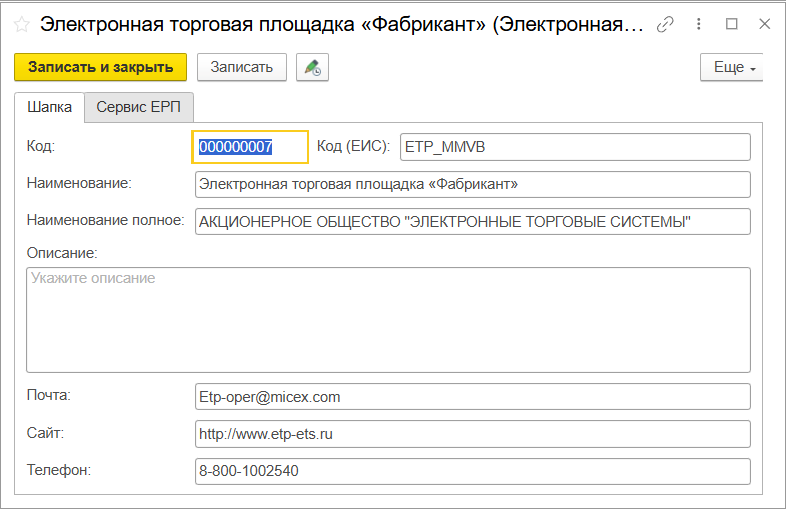Click the Телефон: label
Screen dimensions: 786x509
tap(59, 470)
